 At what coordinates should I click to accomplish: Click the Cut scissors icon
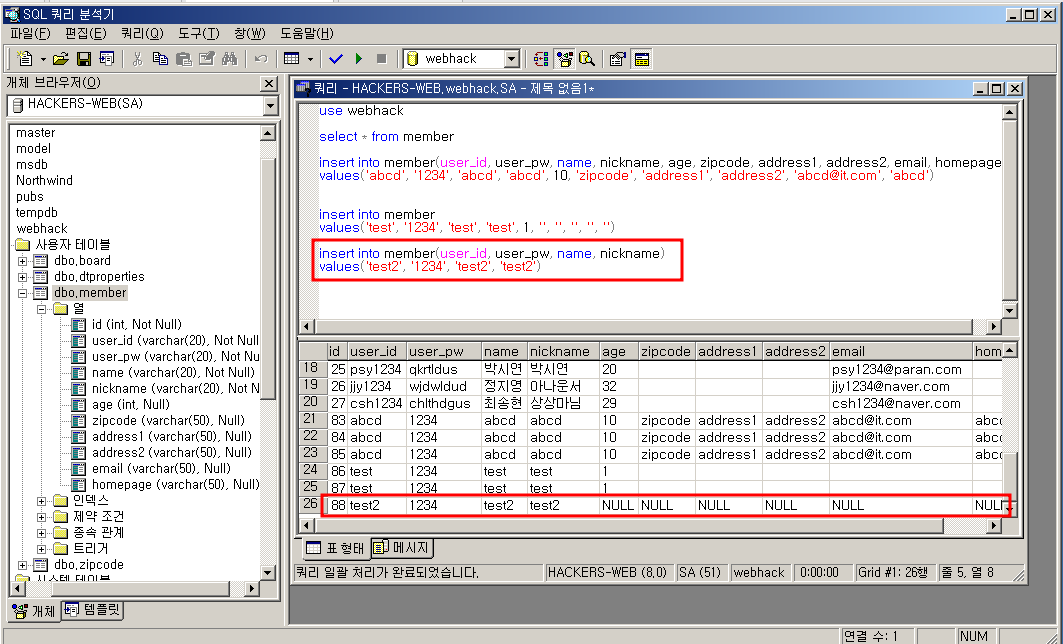coord(138,59)
